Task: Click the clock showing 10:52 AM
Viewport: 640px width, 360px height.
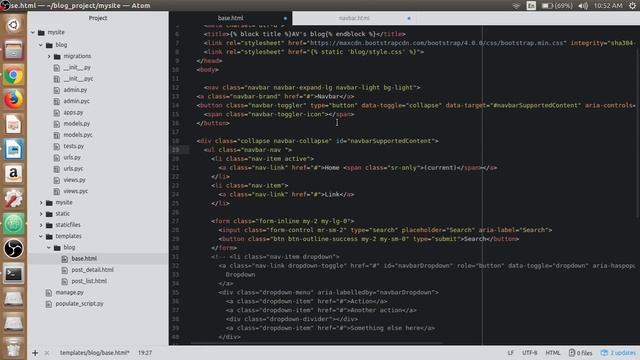Action: click(608, 6)
